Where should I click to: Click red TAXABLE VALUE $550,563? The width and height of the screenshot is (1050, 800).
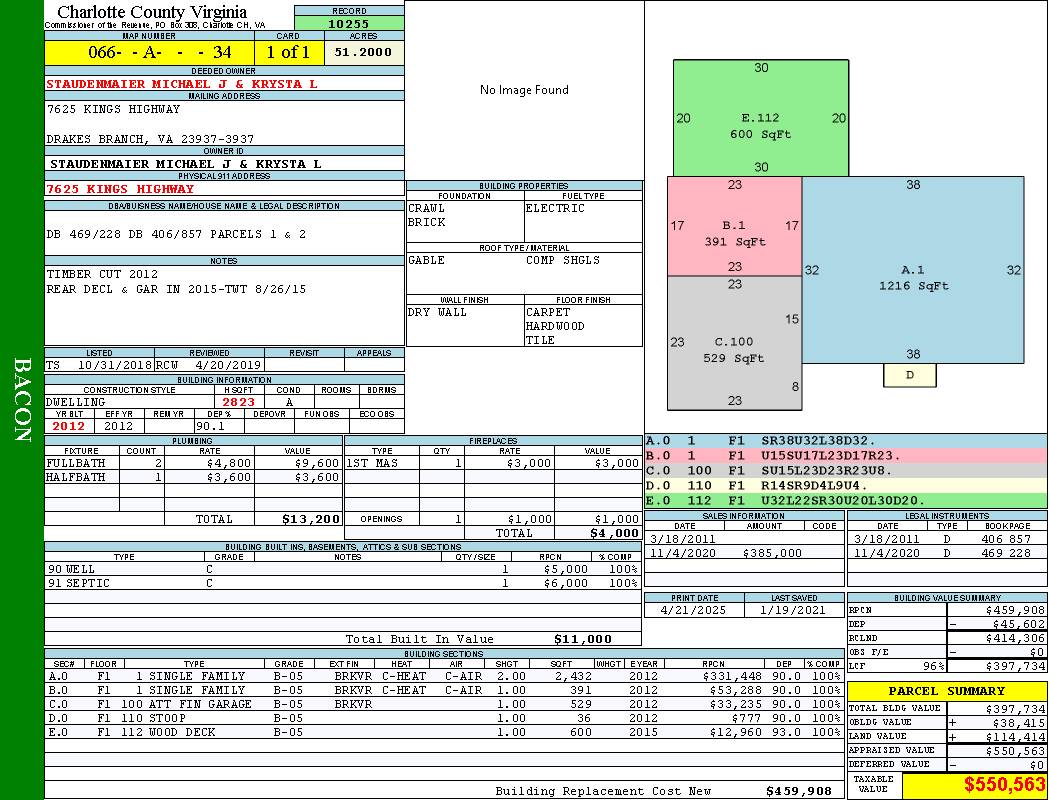click(1004, 785)
